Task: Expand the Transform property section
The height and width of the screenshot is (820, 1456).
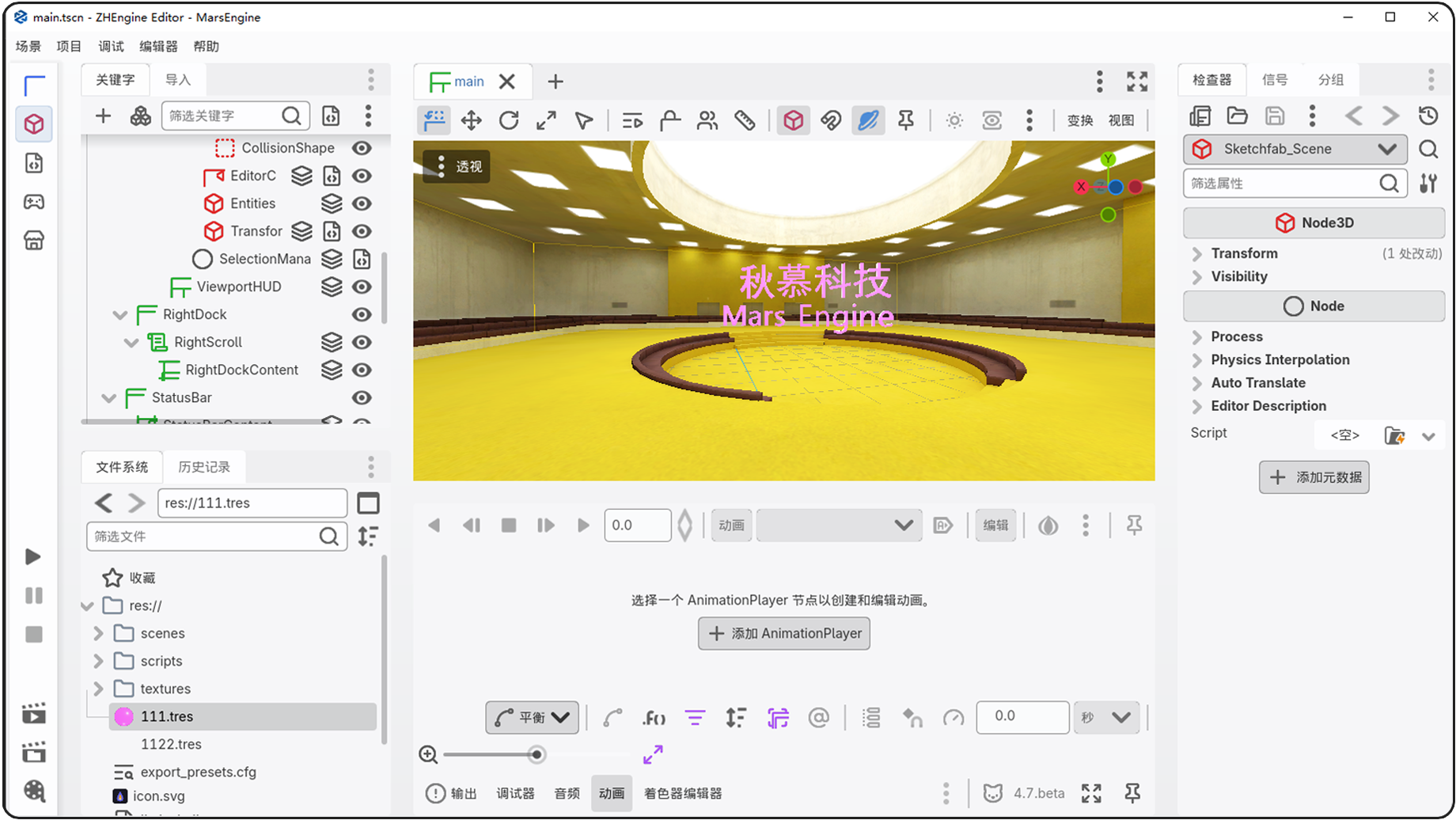Action: click(x=1197, y=254)
